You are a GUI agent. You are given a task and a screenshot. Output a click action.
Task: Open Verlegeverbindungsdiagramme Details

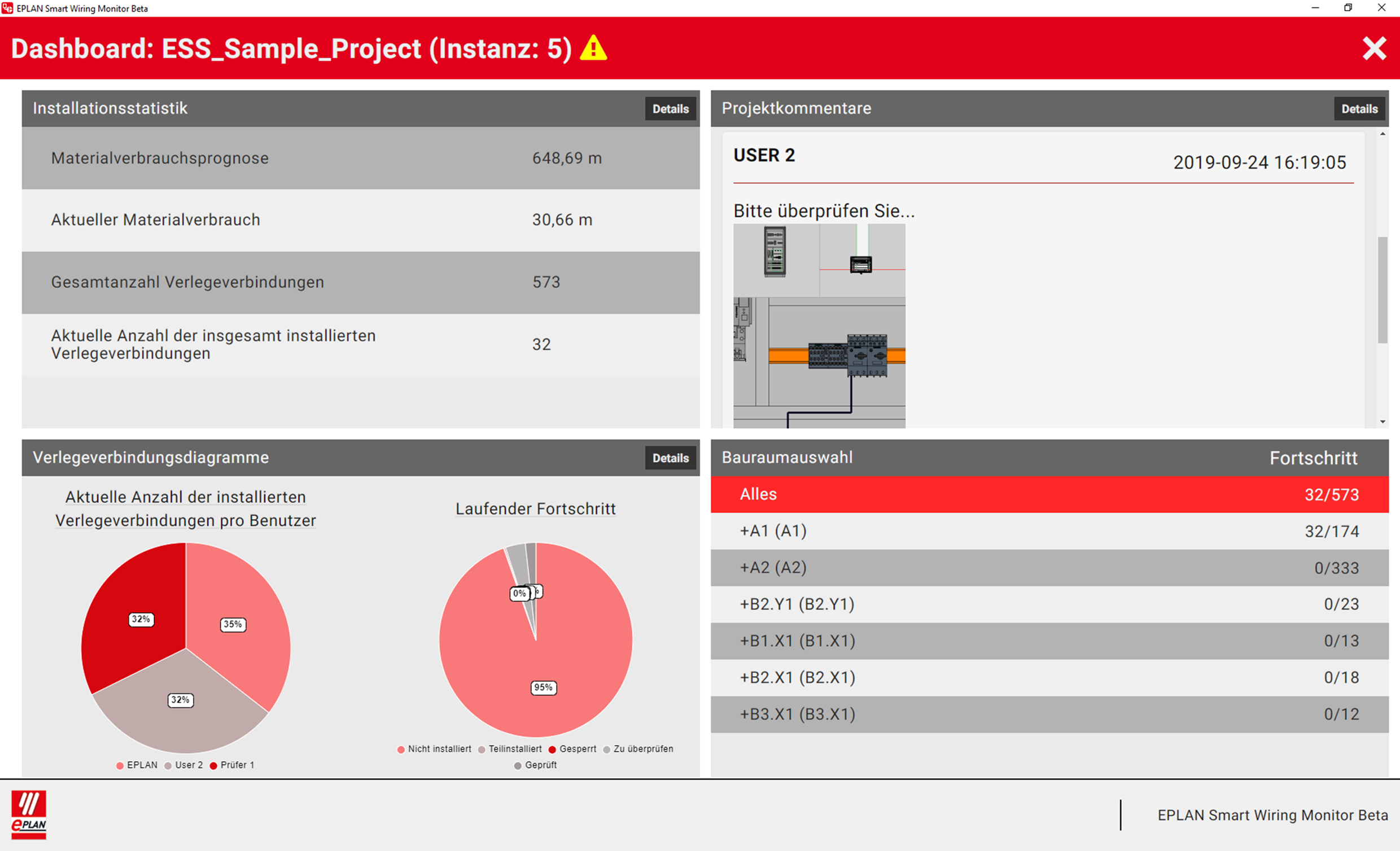670,458
